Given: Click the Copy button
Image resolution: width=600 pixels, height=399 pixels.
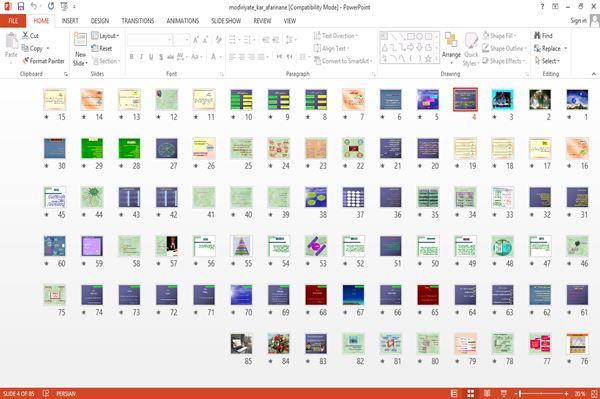Looking at the screenshot, I should (33, 48).
